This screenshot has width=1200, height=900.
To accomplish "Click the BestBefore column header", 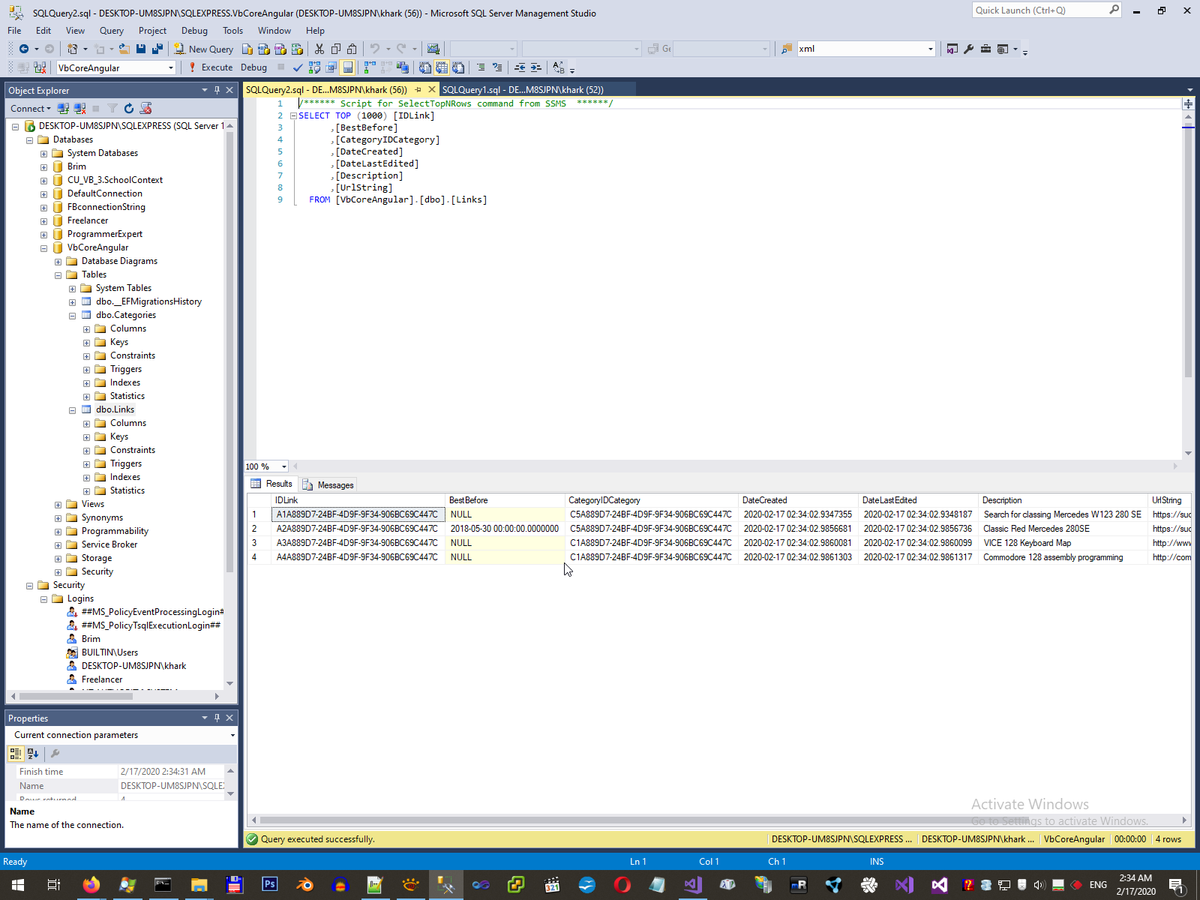I will 505,500.
